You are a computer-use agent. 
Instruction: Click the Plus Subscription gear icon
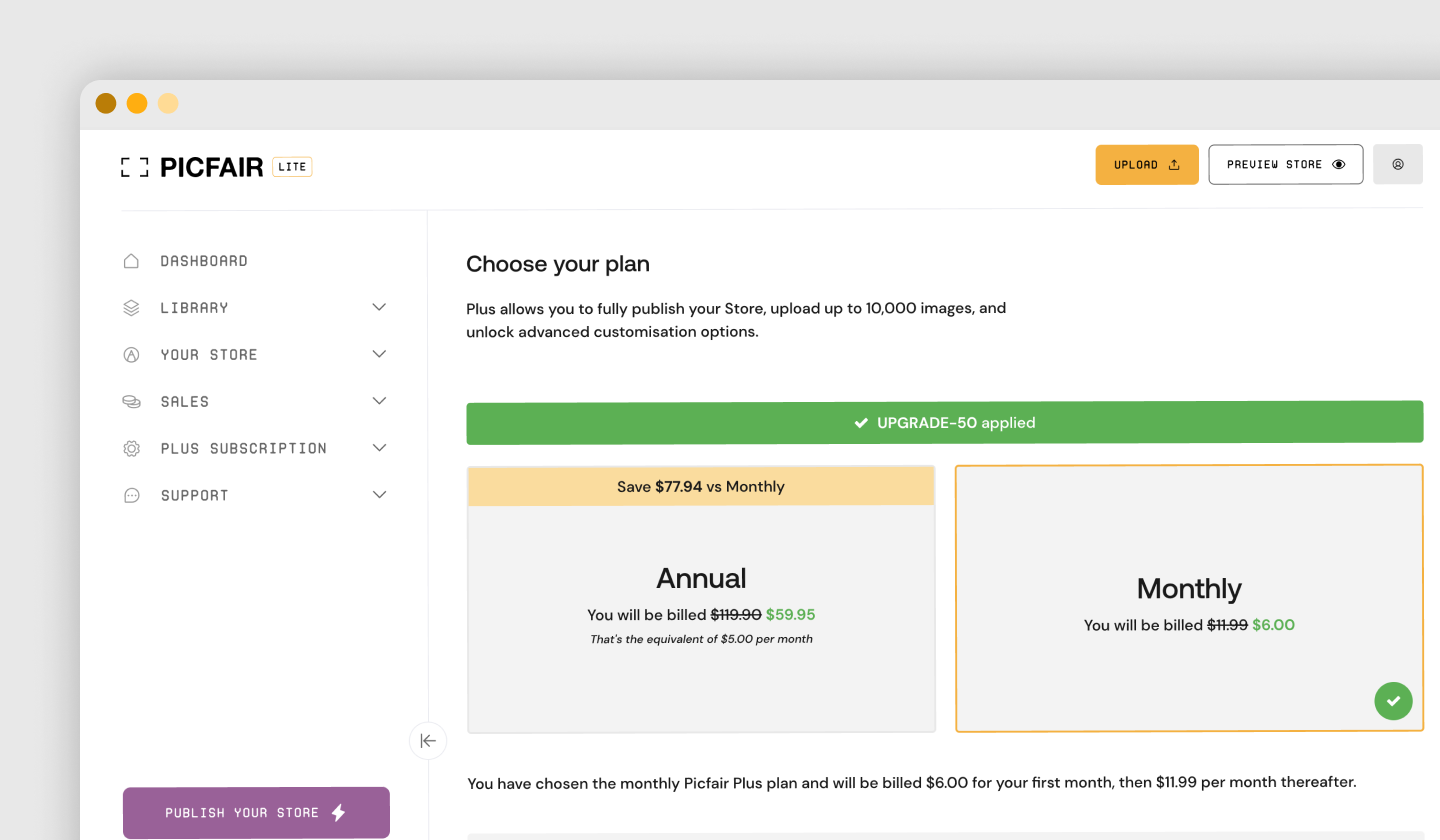click(x=131, y=449)
